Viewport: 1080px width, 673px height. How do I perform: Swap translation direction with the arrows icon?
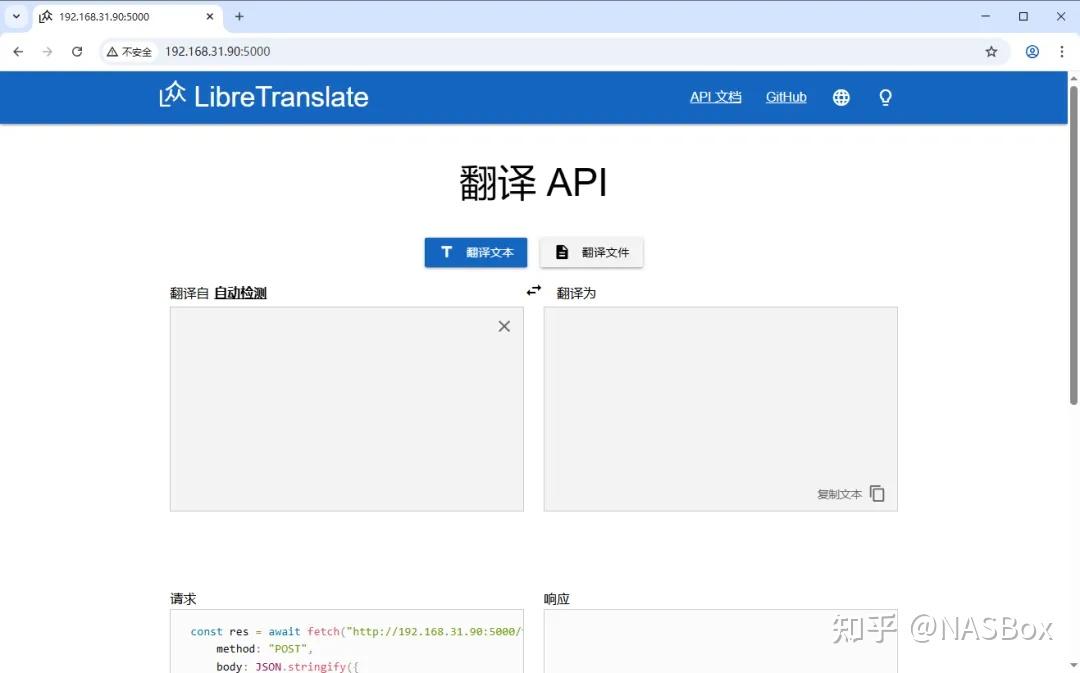pyautogui.click(x=533, y=290)
